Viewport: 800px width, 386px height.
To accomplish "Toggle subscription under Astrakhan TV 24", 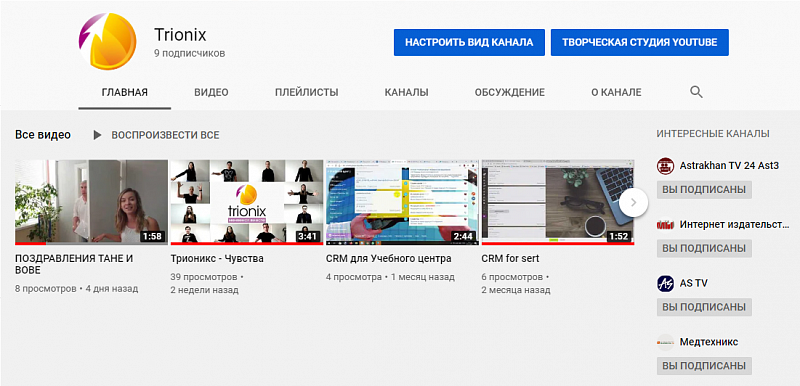I will click(704, 190).
